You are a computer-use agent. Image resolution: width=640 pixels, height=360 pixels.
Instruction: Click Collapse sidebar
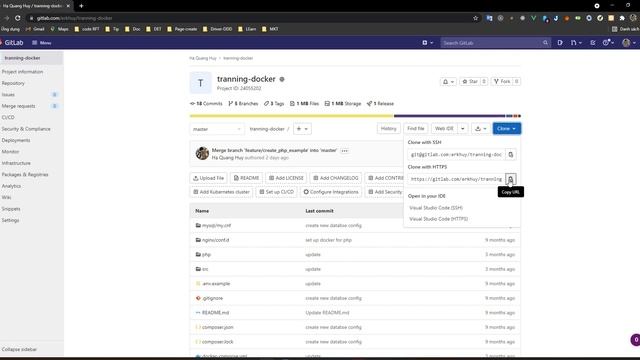[x=19, y=349]
